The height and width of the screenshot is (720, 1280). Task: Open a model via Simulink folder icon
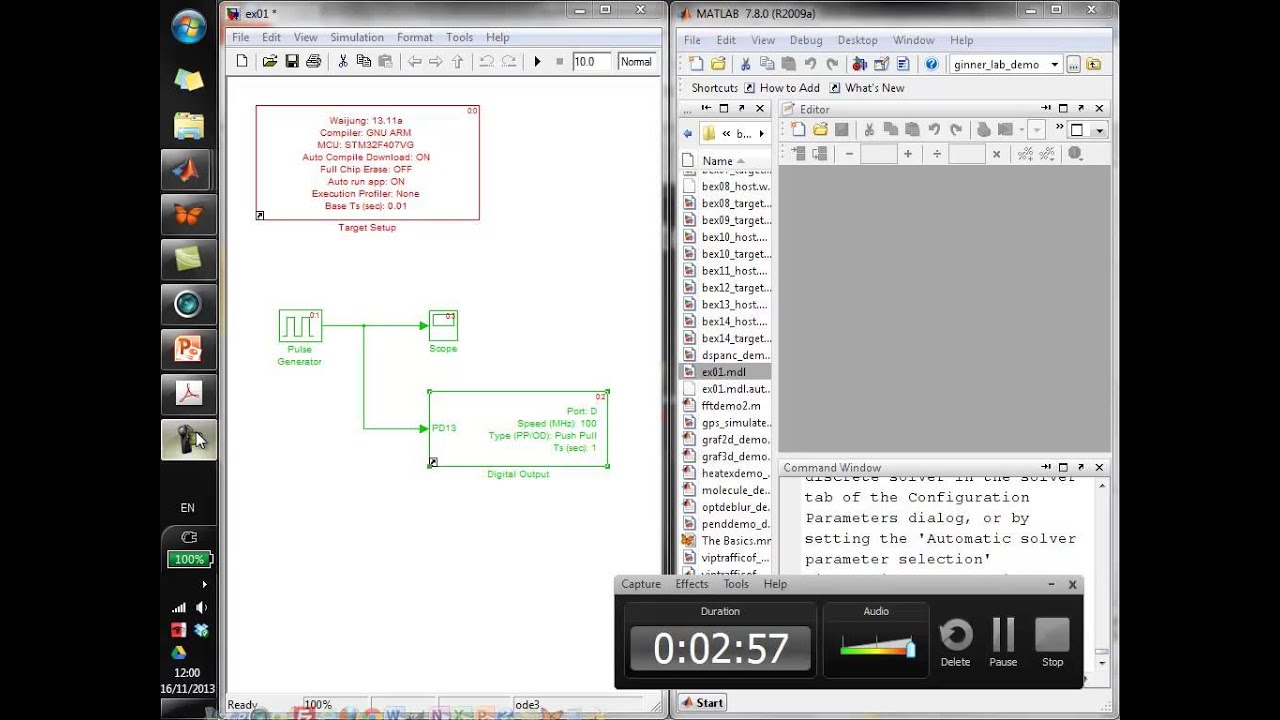click(x=269, y=62)
